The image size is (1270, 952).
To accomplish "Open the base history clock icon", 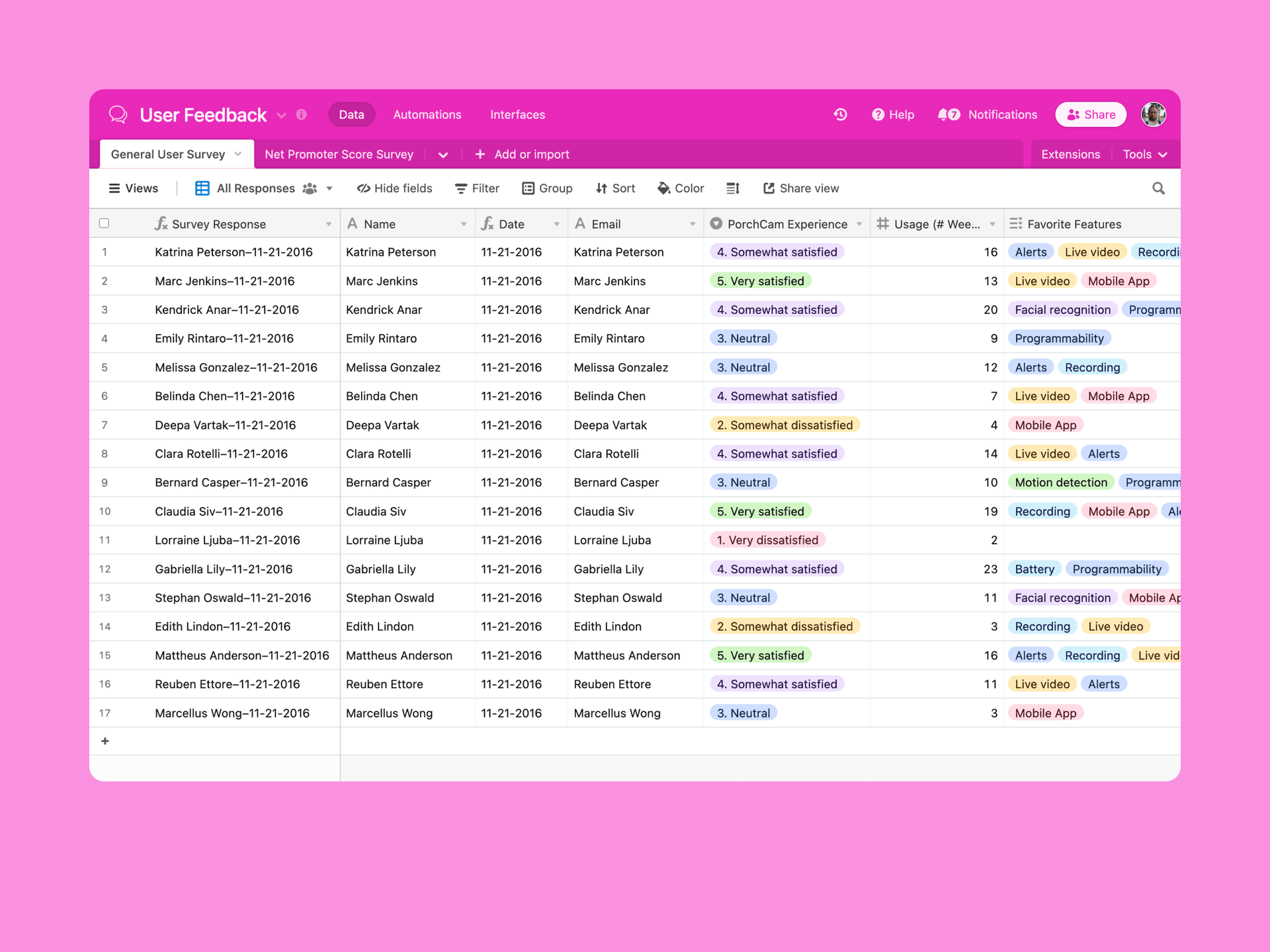I will point(840,114).
